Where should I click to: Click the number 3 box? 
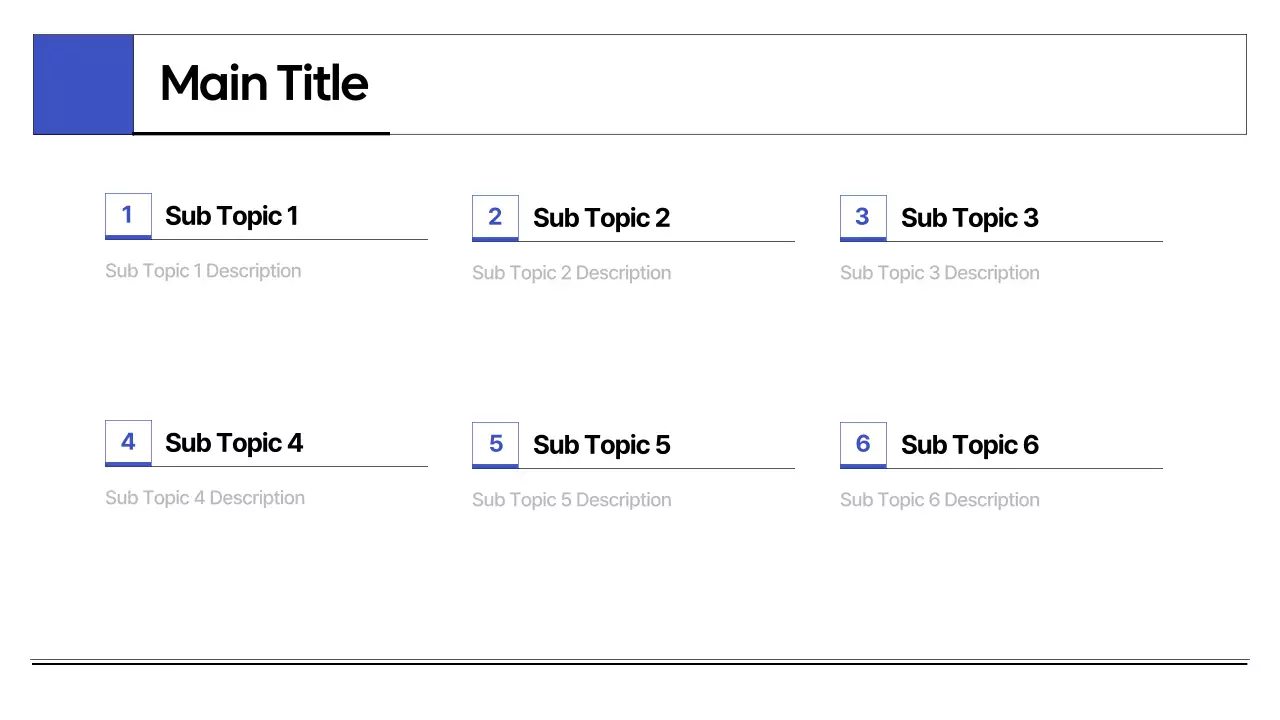(863, 217)
